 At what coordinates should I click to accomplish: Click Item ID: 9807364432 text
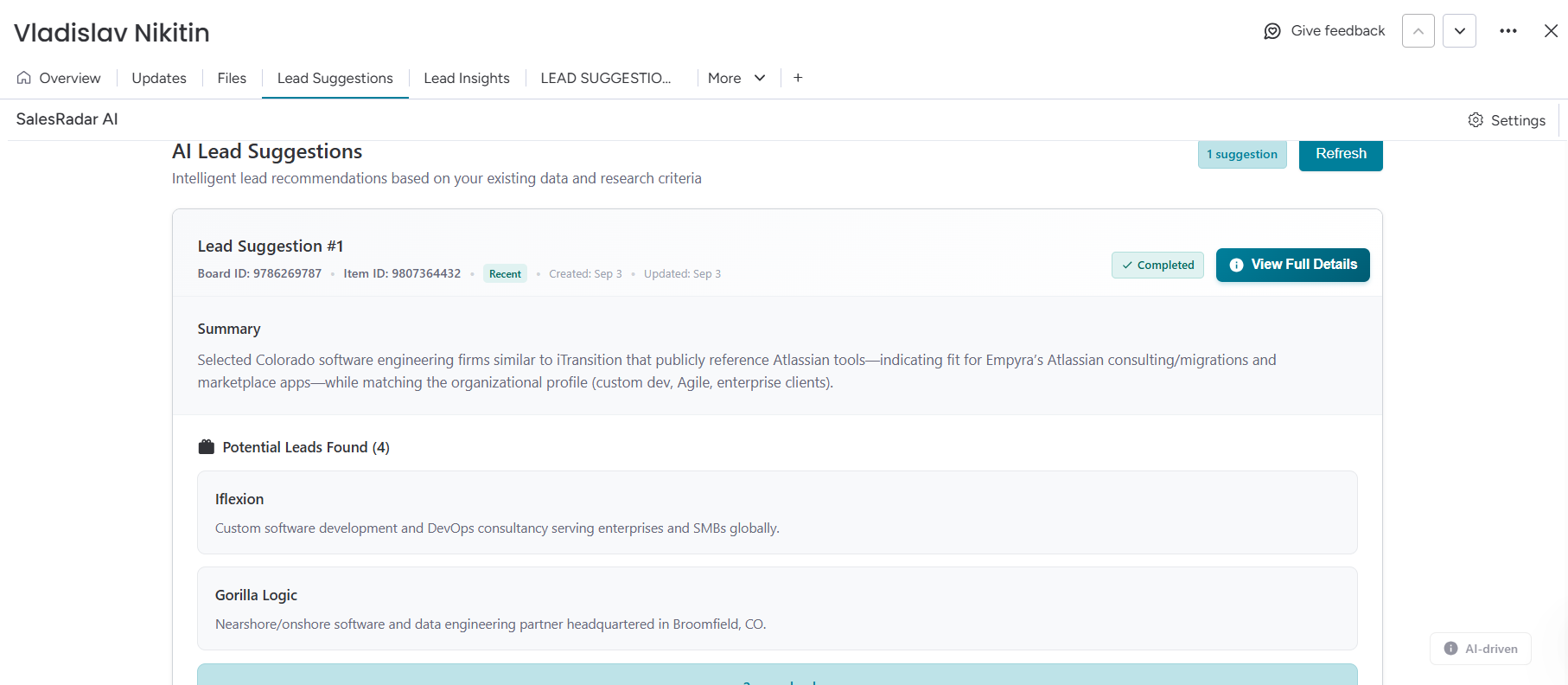402,274
